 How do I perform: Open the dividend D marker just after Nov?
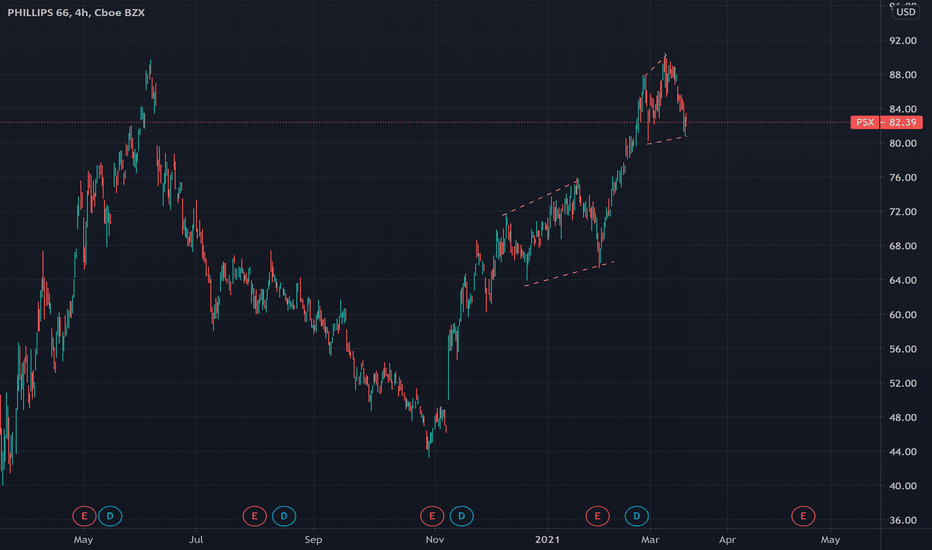click(x=461, y=516)
